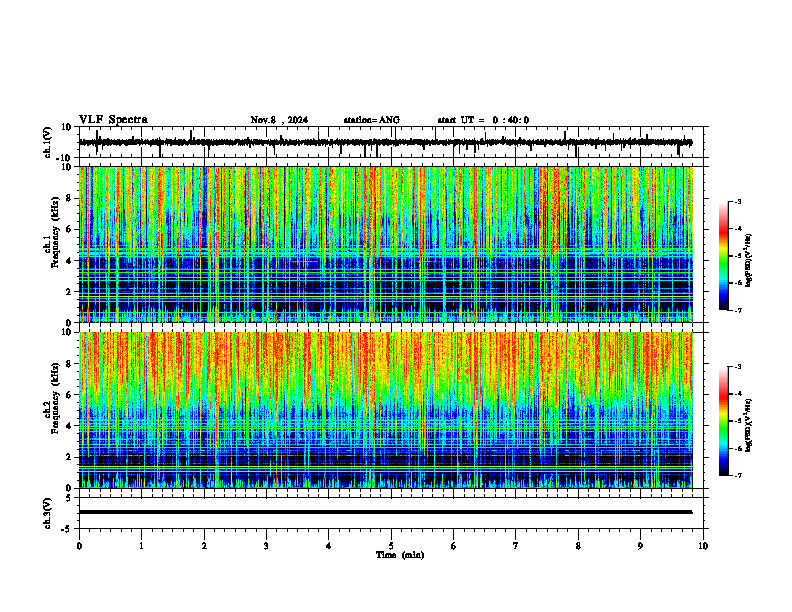
Task: Click the 'ch.1(V)' waveform axis label
Action: point(48,142)
